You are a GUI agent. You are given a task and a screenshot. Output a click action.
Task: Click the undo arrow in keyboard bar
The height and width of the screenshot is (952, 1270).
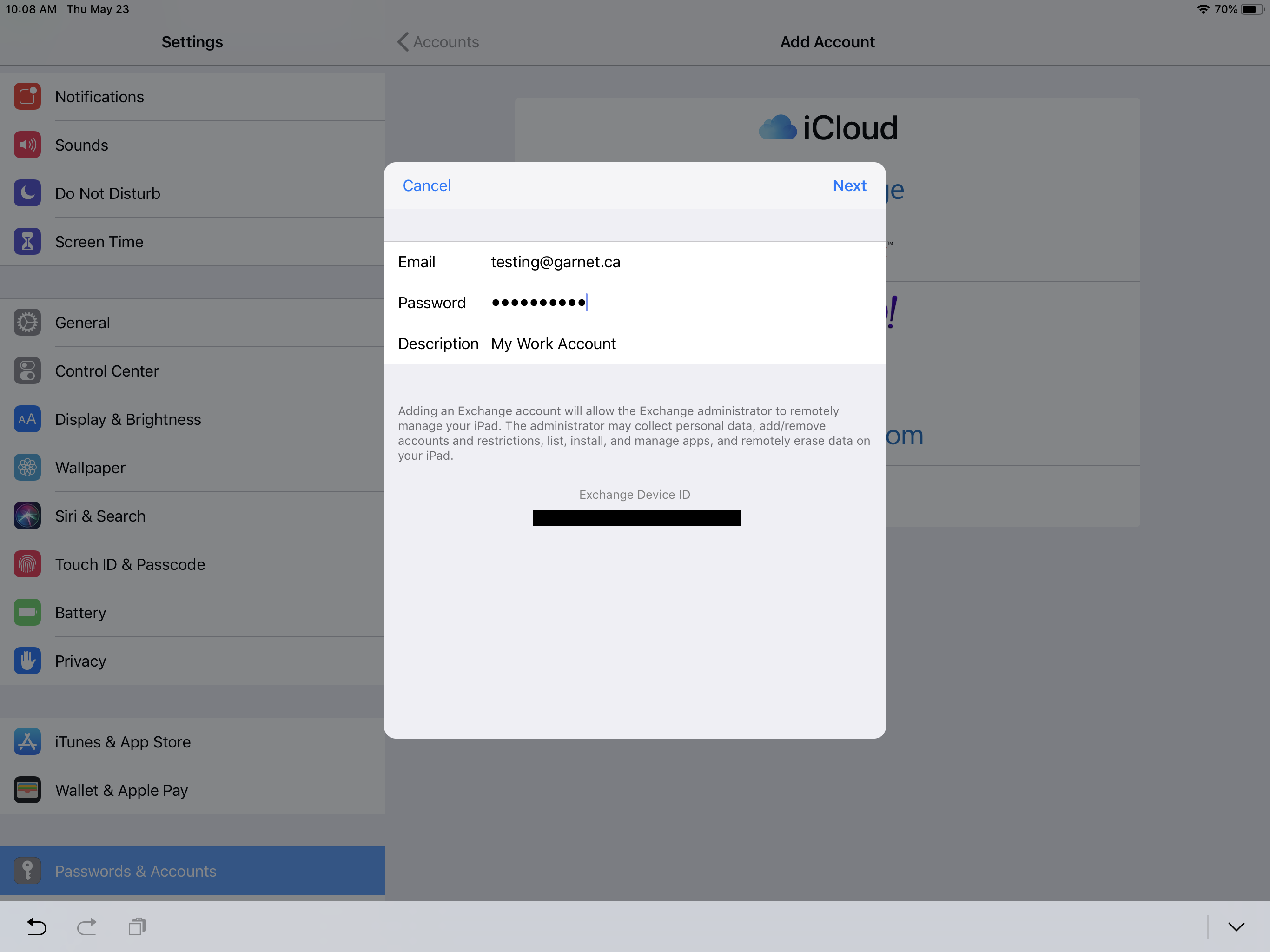pos(37,926)
